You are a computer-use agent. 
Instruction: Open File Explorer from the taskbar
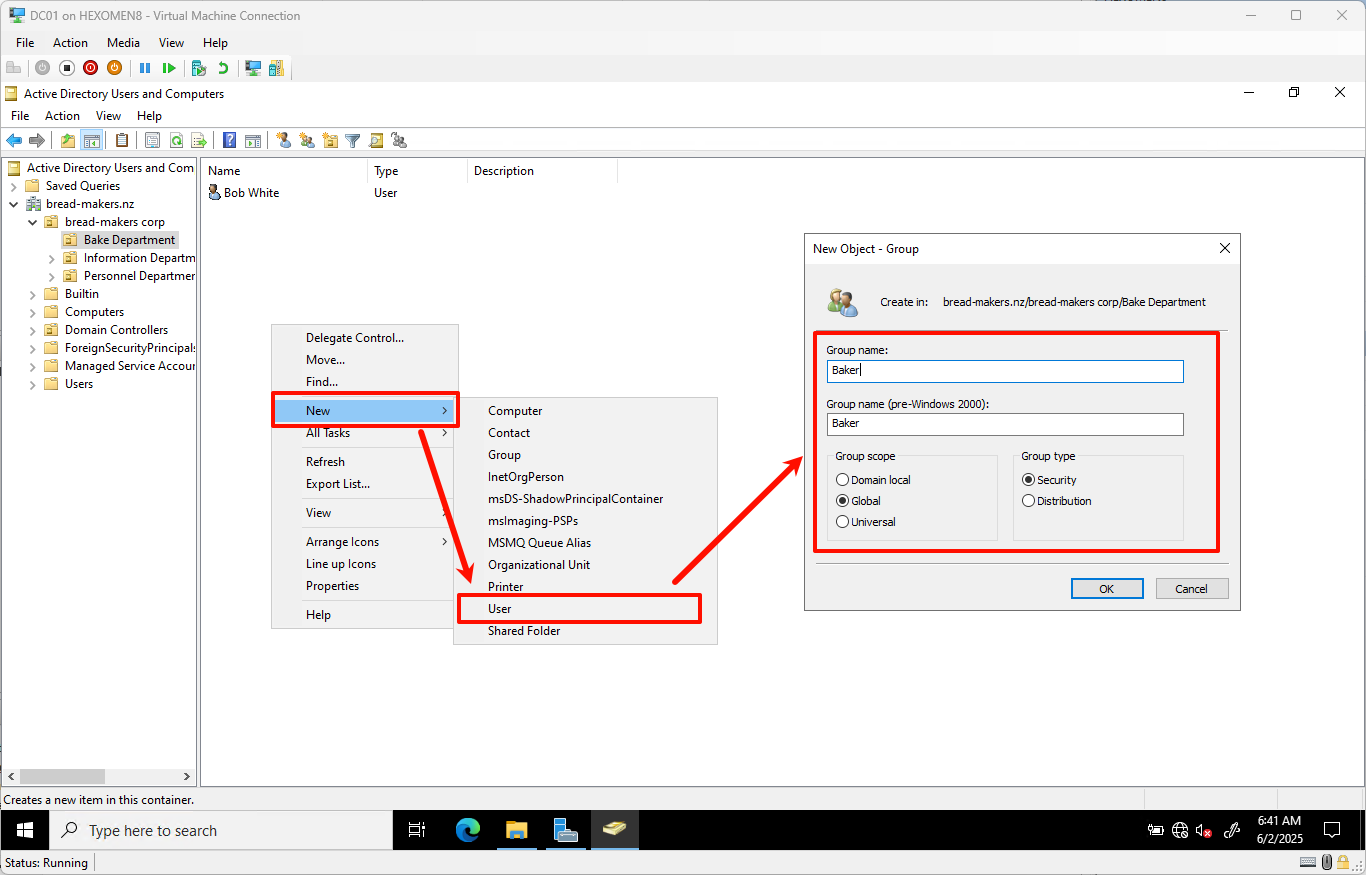[516, 830]
